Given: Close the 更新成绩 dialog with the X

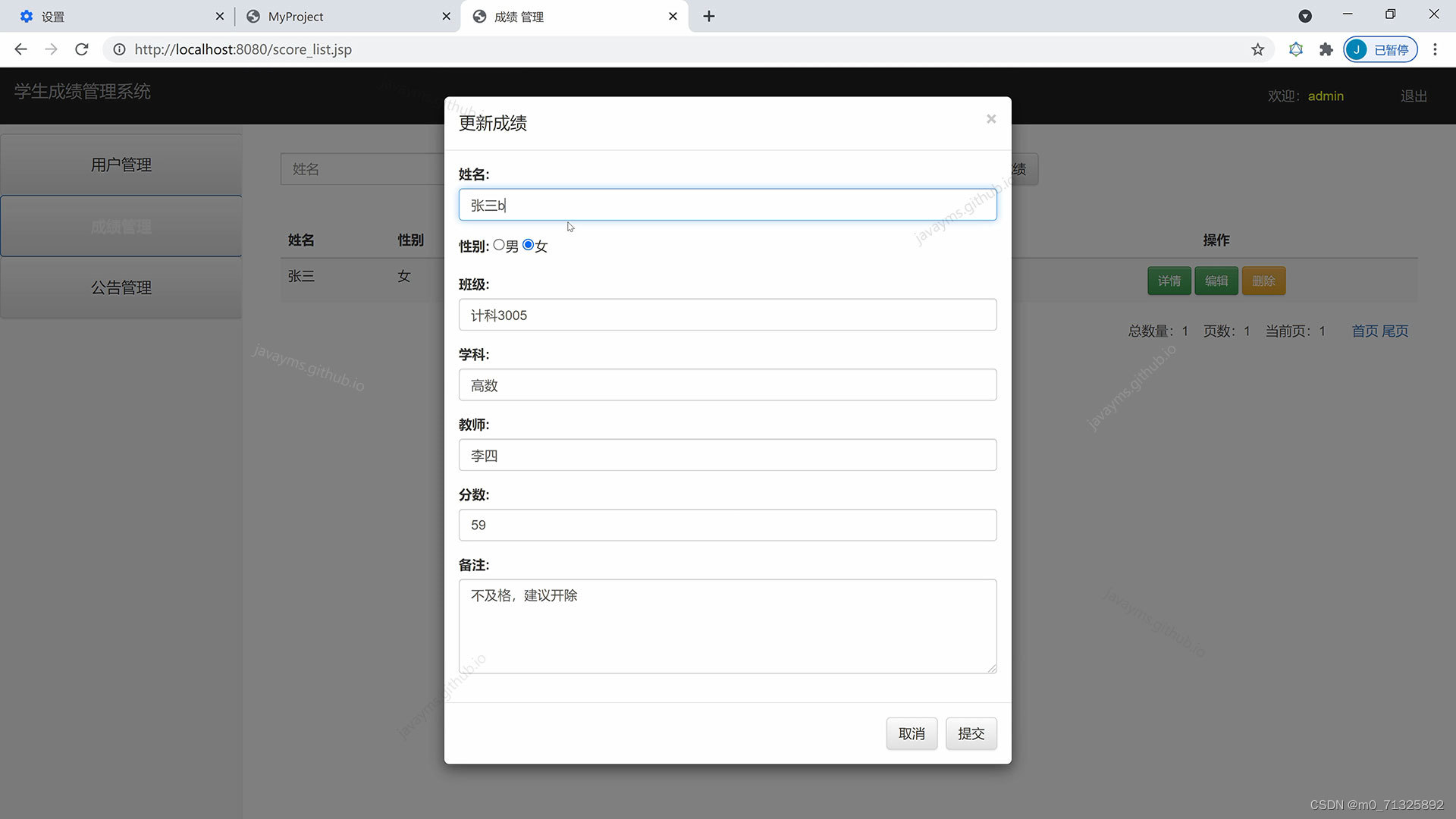Looking at the screenshot, I should [990, 119].
